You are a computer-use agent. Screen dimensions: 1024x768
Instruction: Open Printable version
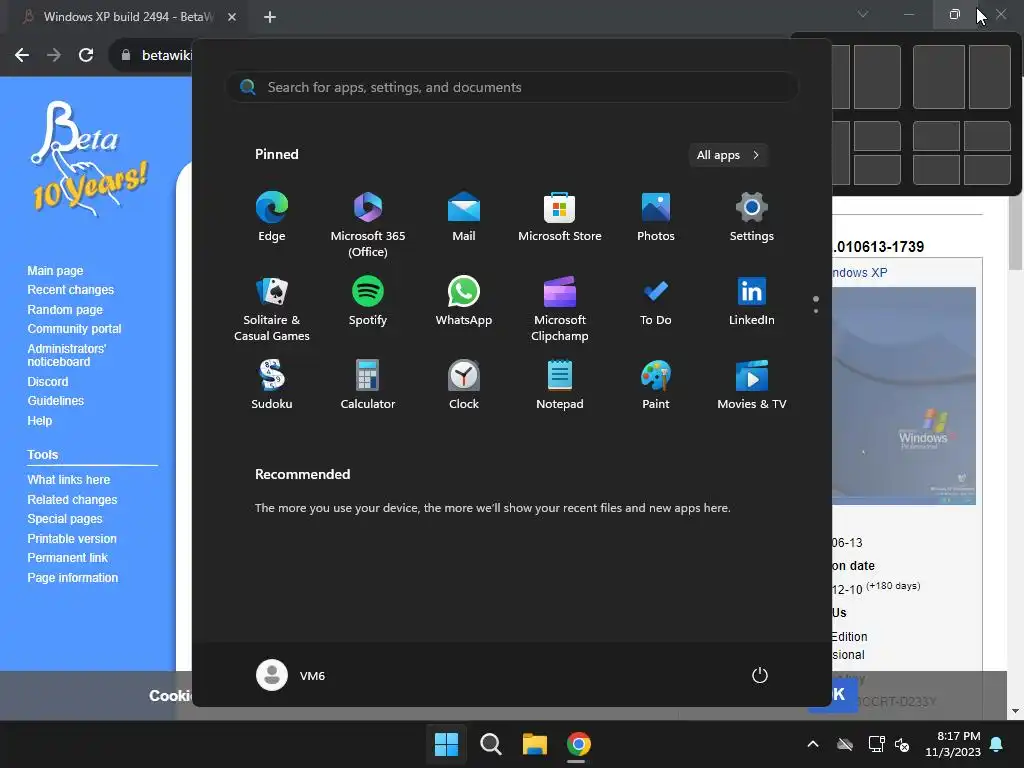coord(72,539)
